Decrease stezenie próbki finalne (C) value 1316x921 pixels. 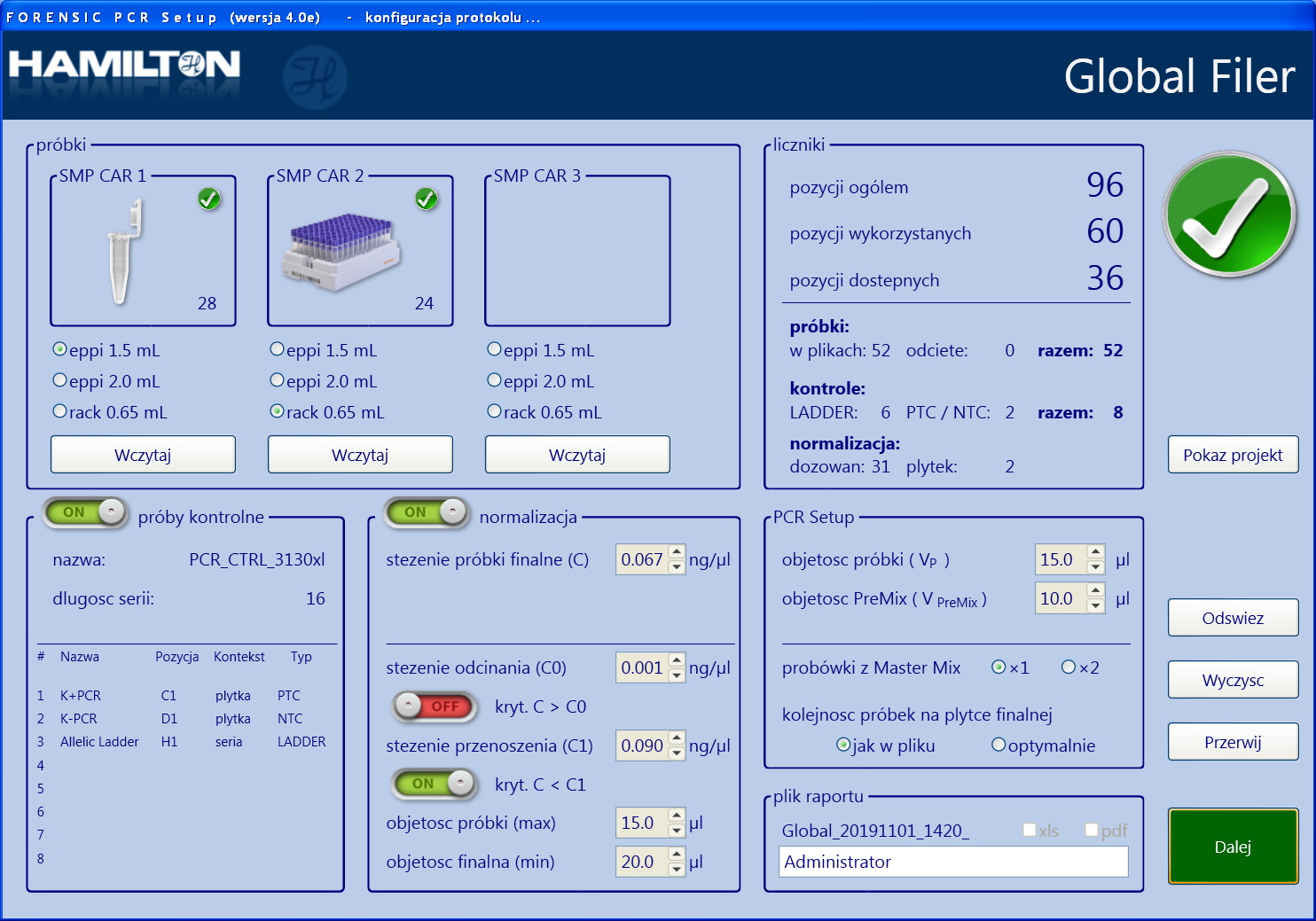click(x=677, y=567)
